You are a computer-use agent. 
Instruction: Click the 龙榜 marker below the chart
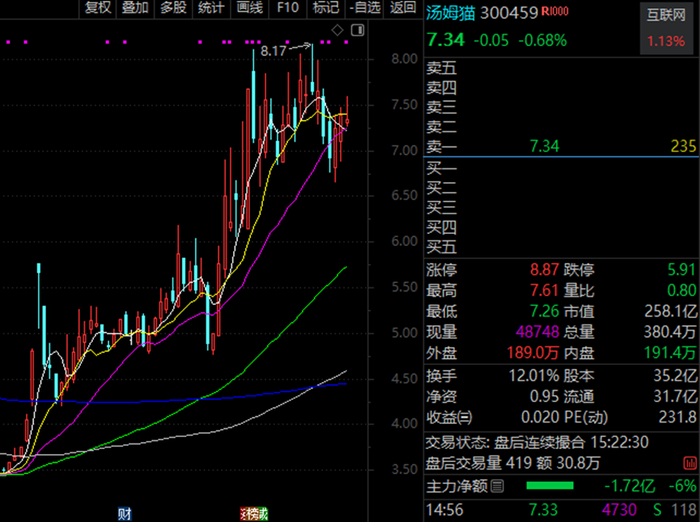[254, 514]
